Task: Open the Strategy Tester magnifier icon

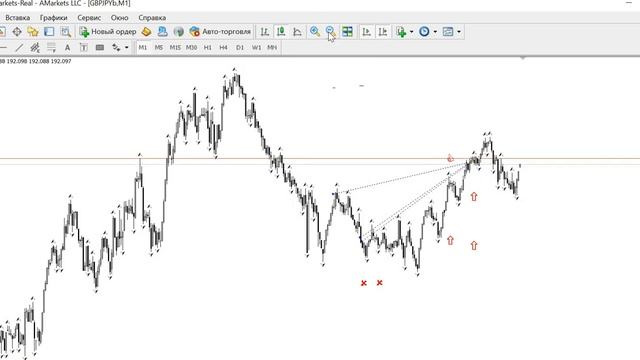Action: point(65,31)
